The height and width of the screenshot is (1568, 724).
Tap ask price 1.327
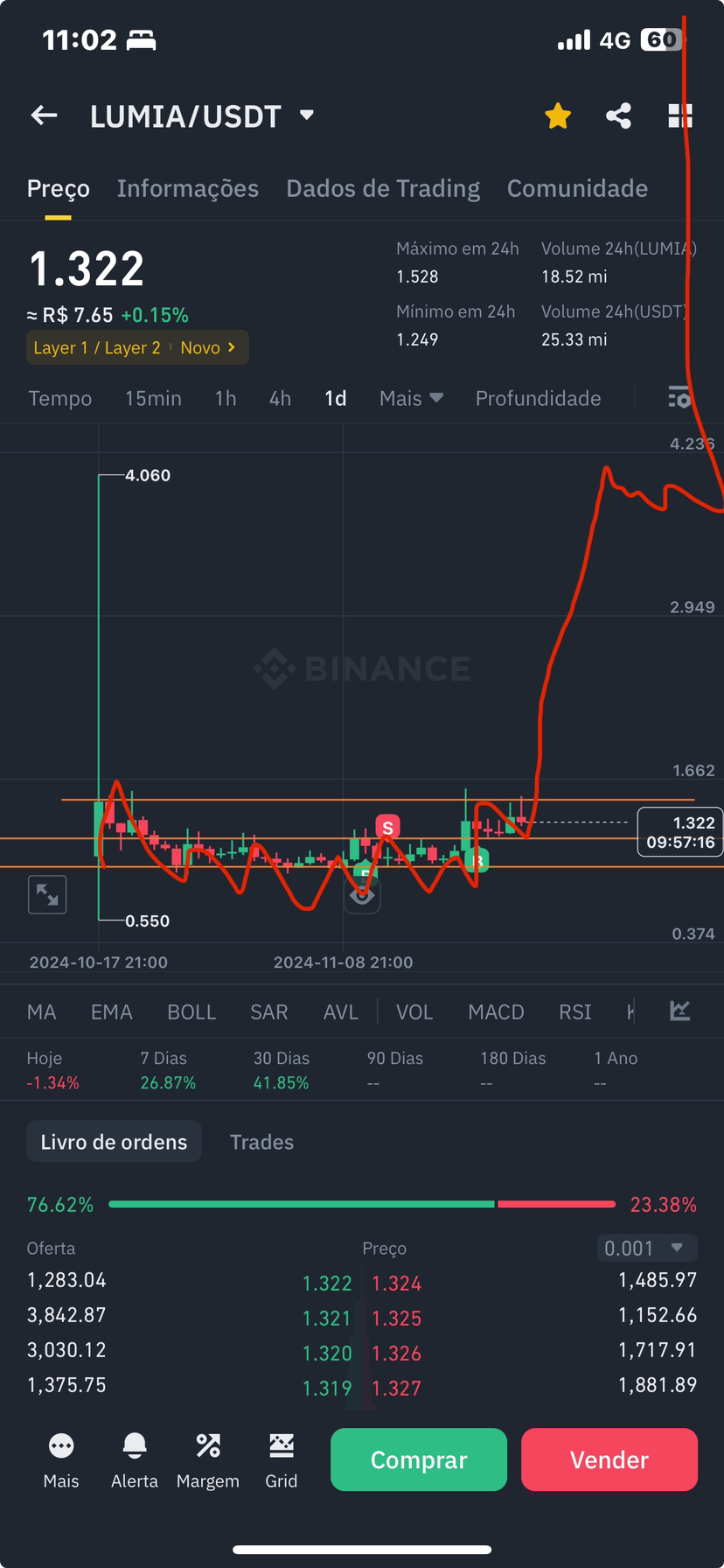click(x=397, y=1389)
